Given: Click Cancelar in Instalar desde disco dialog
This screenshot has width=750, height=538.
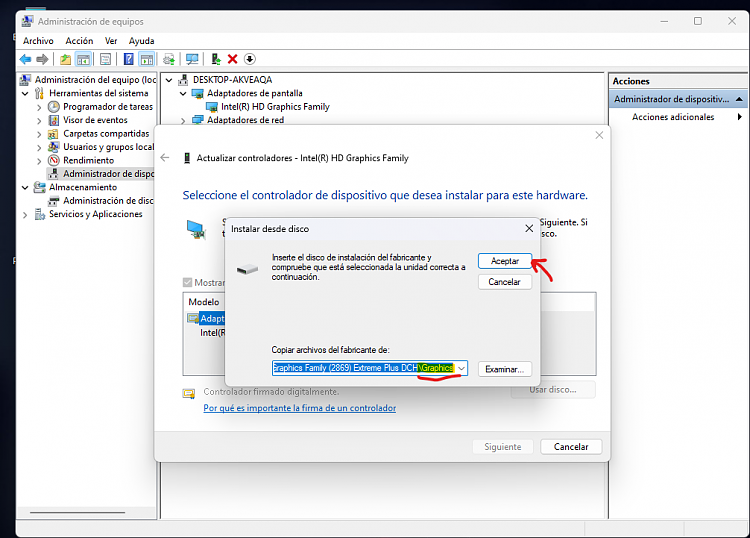Looking at the screenshot, I should pyautogui.click(x=505, y=282).
